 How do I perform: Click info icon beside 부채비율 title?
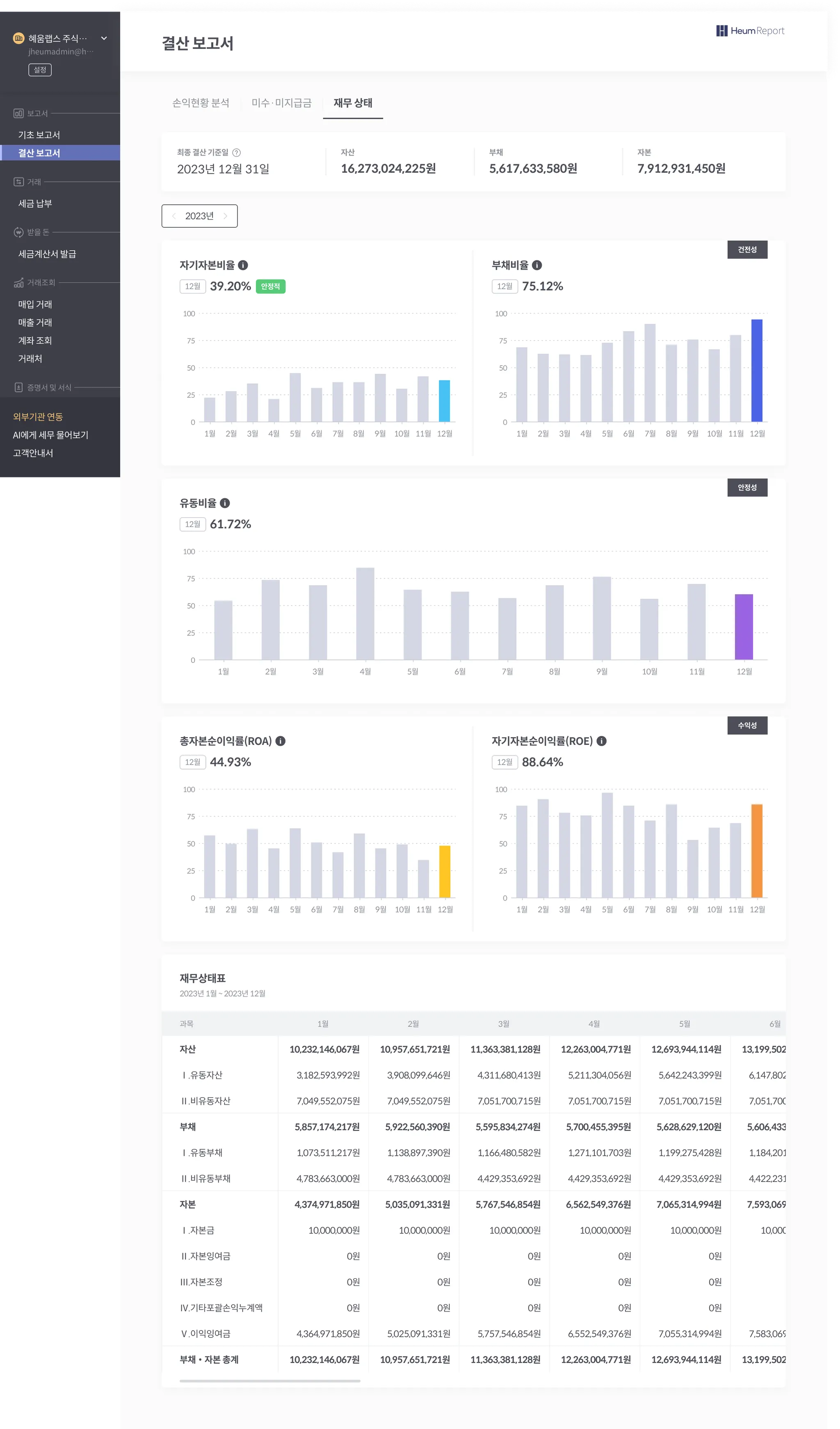pos(537,265)
